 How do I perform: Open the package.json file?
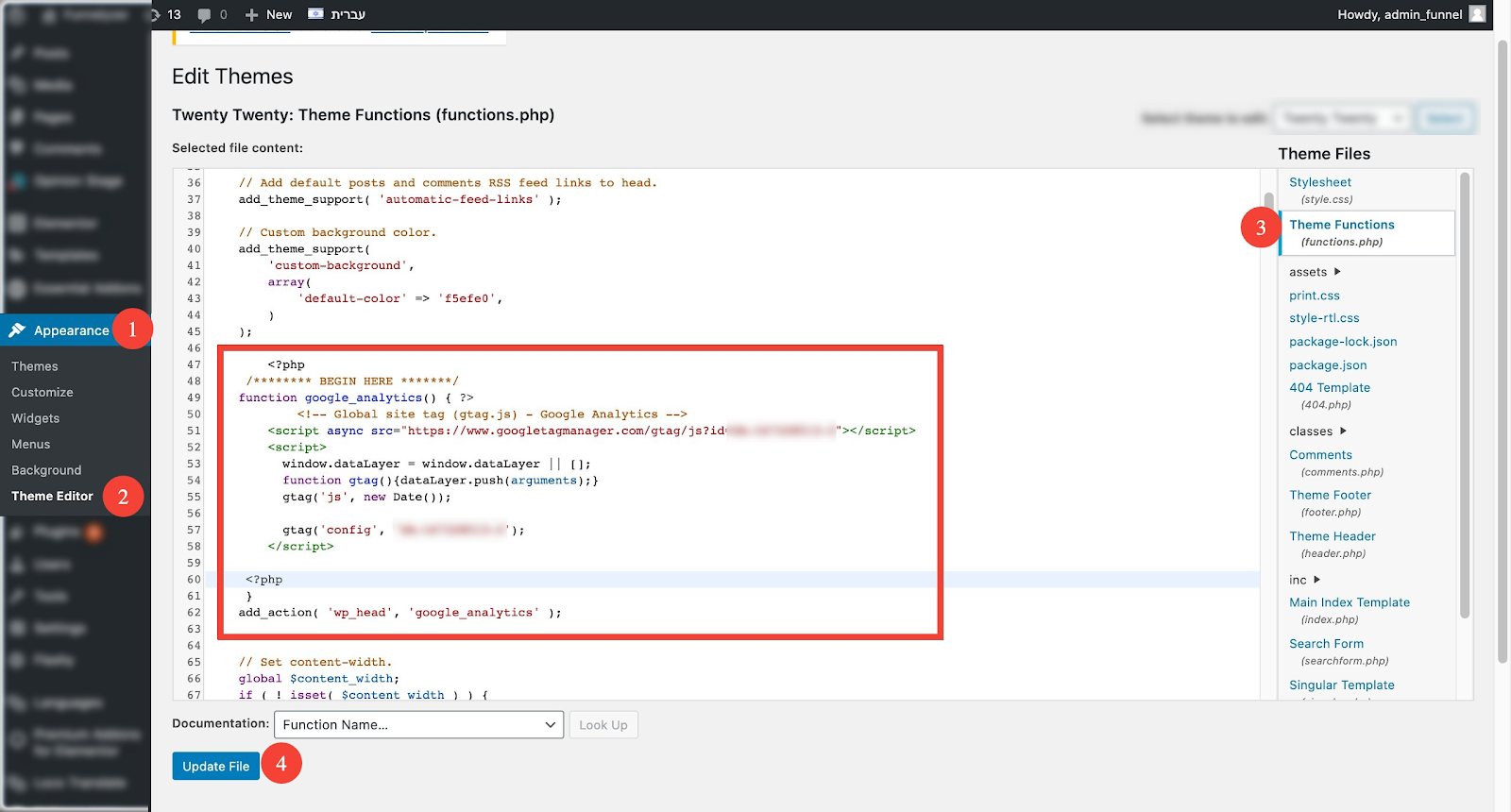tap(1328, 365)
